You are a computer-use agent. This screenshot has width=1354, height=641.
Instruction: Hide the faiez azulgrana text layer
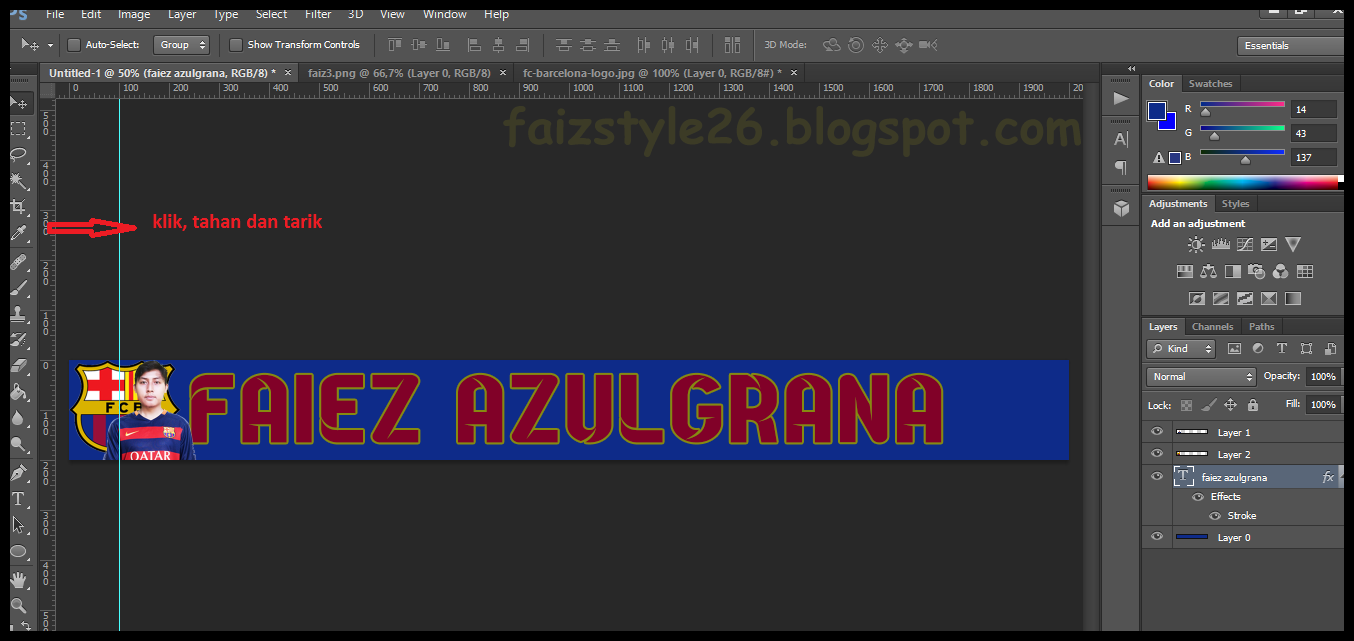point(1157,476)
